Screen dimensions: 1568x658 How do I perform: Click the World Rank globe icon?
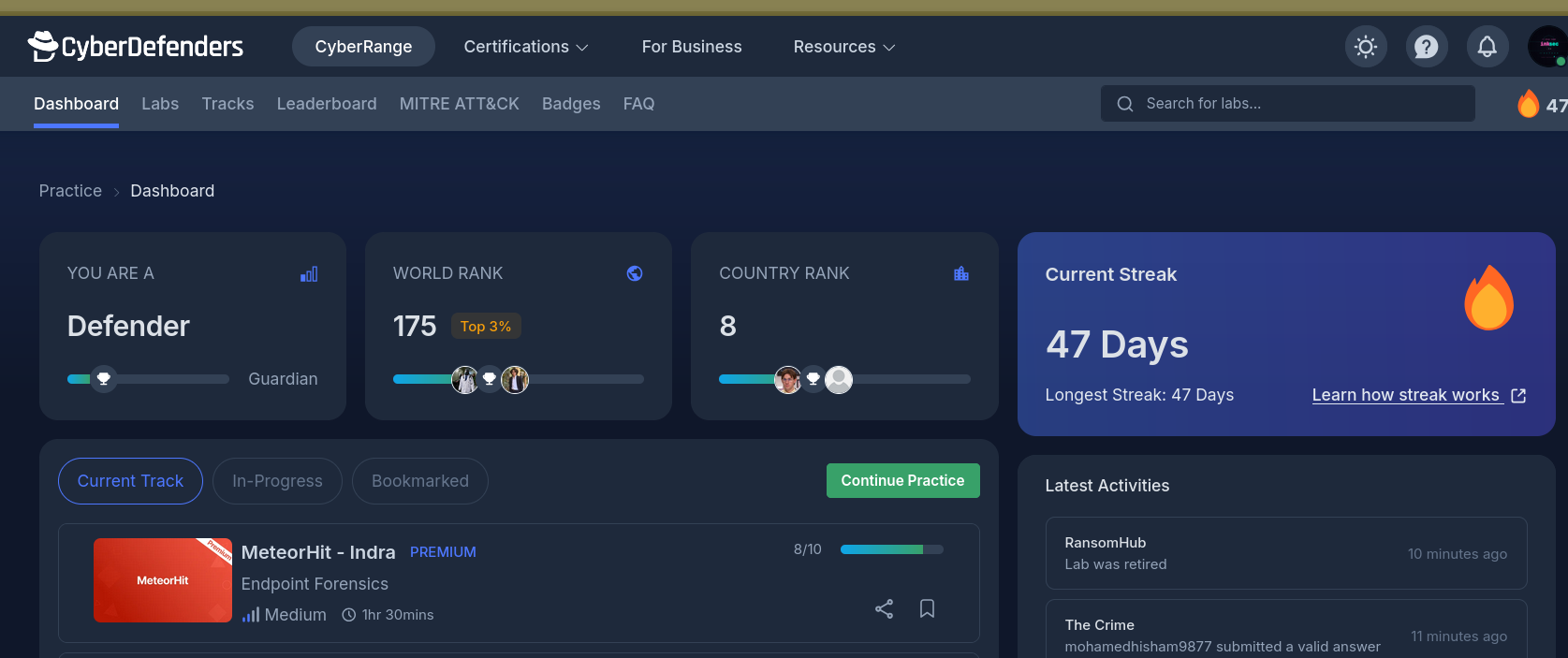pyautogui.click(x=635, y=273)
